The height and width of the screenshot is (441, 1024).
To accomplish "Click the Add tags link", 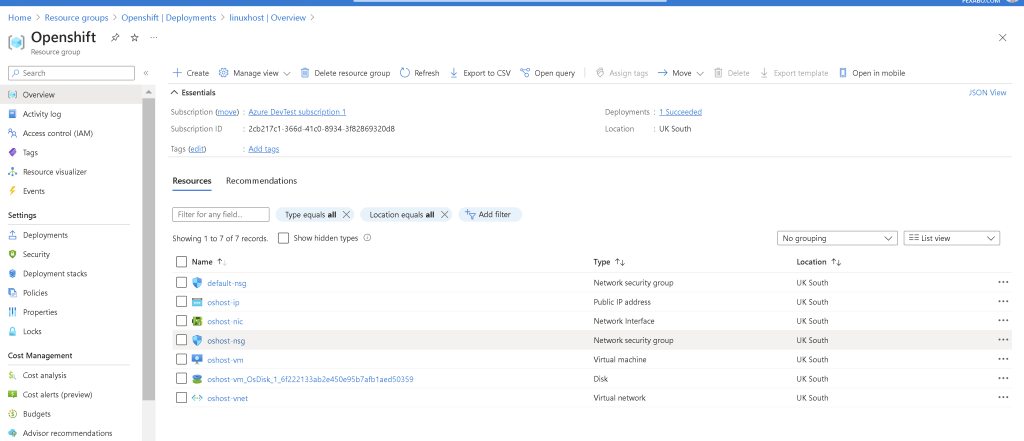I will coord(264,149).
